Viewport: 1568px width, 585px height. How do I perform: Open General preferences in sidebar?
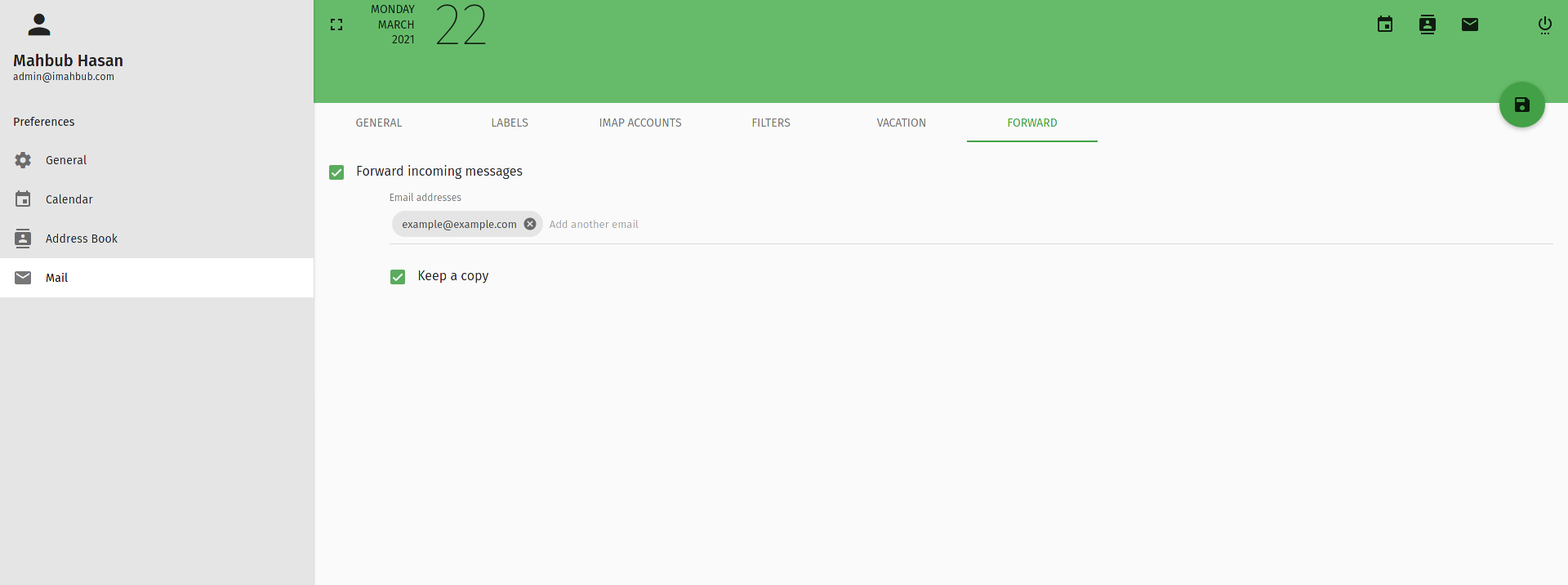(x=157, y=160)
